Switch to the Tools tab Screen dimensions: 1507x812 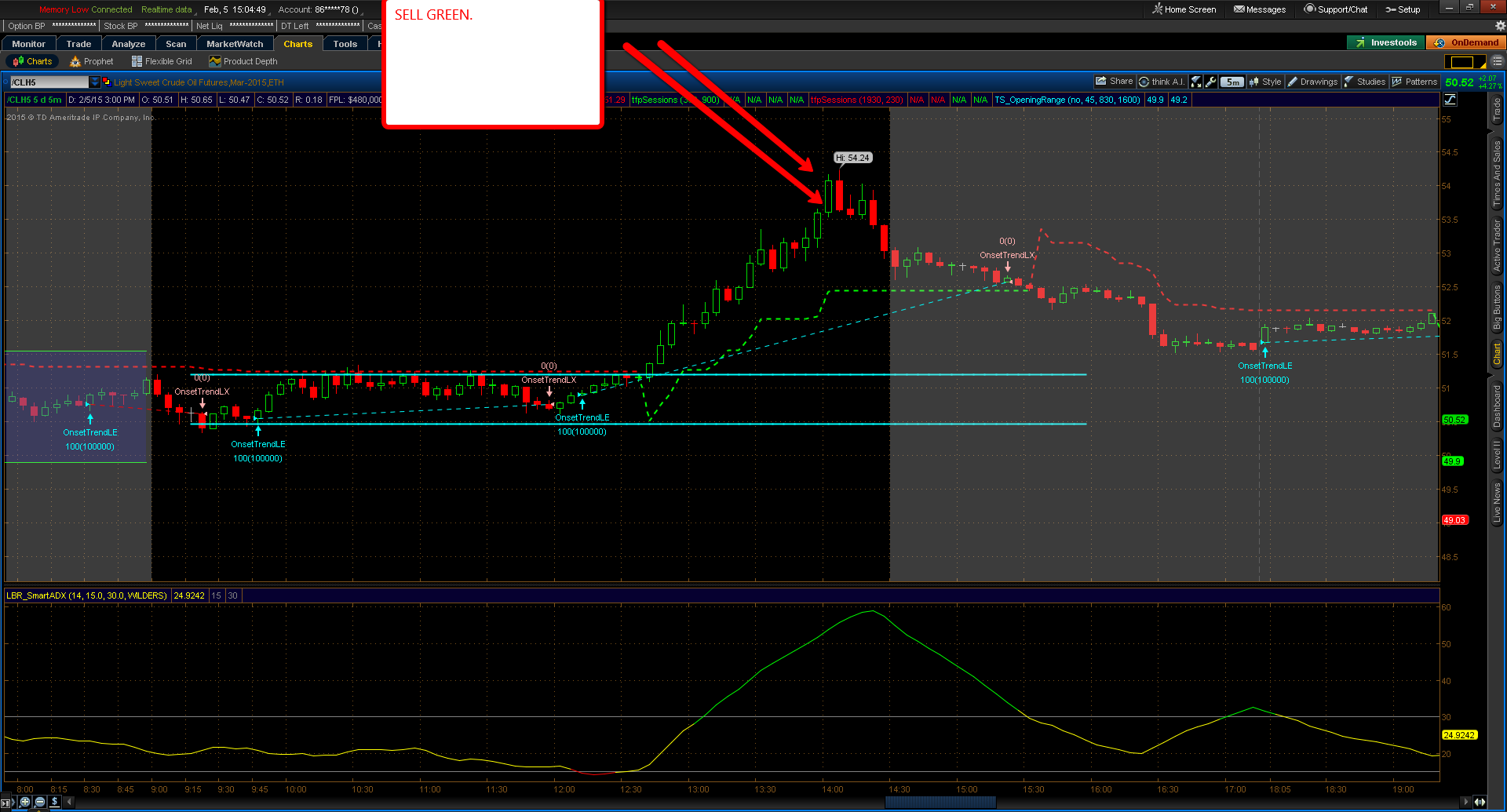click(345, 44)
